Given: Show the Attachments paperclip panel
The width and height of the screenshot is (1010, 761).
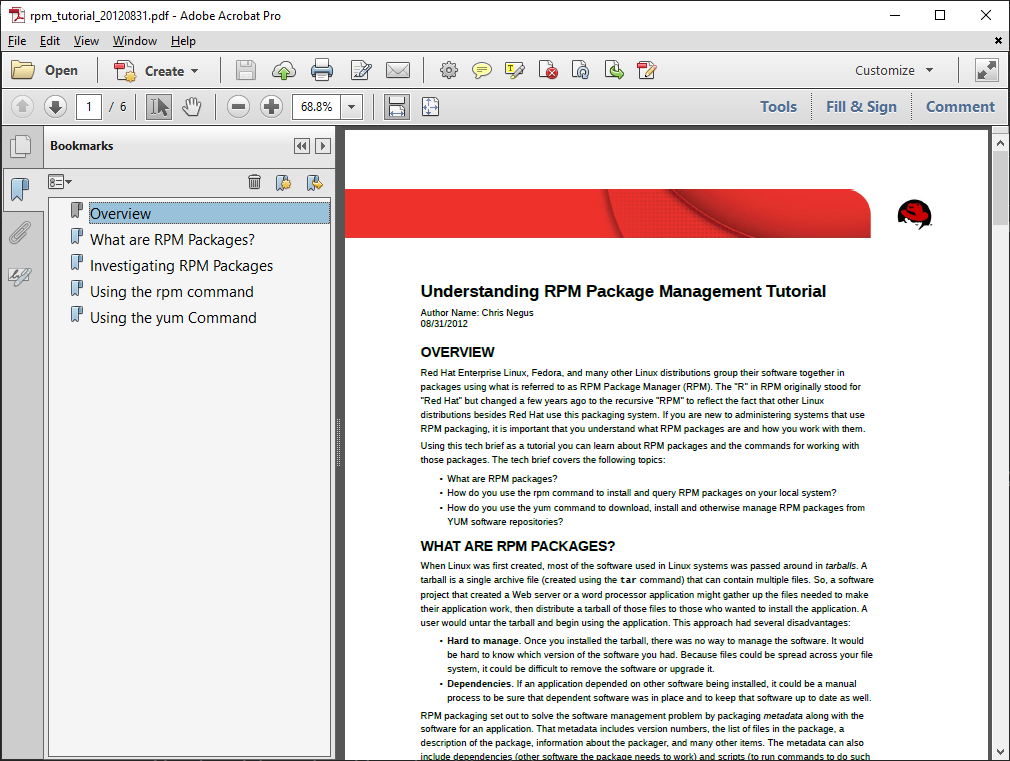Looking at the screenshot, I should click(x=21, y=233).
